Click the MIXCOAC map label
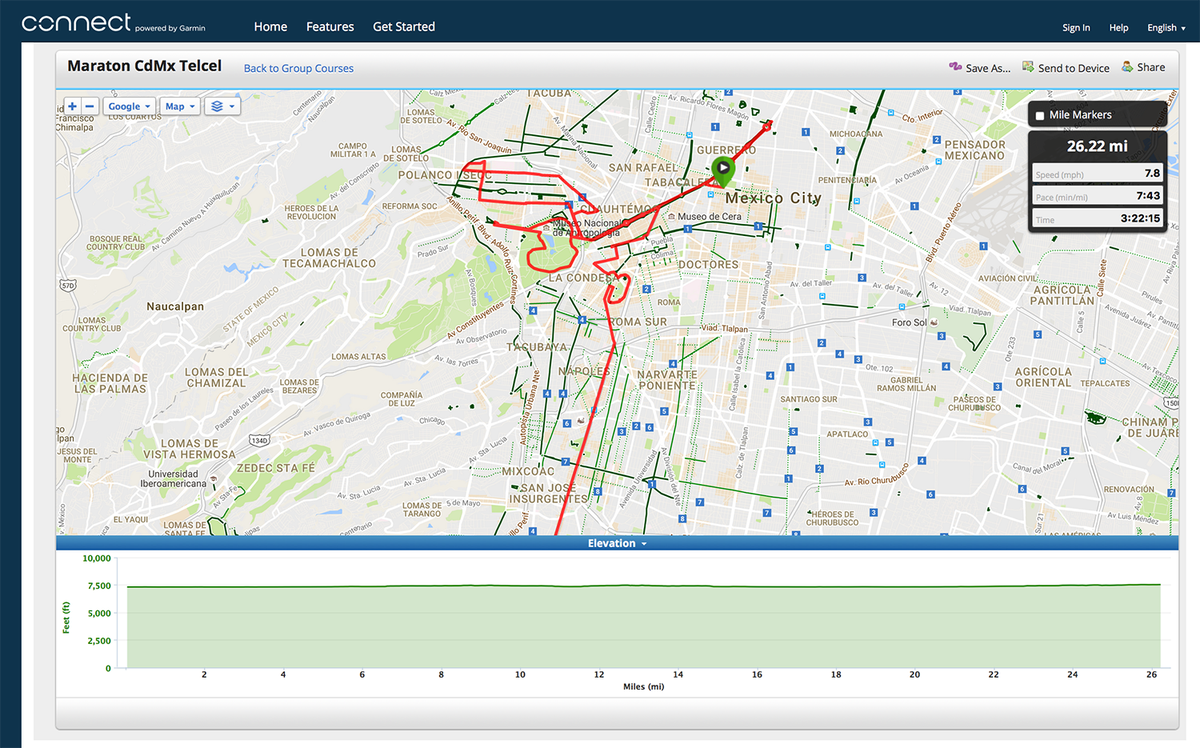Image resolution: width=1200 pixels, height=748 pixels. coord(528,470)
